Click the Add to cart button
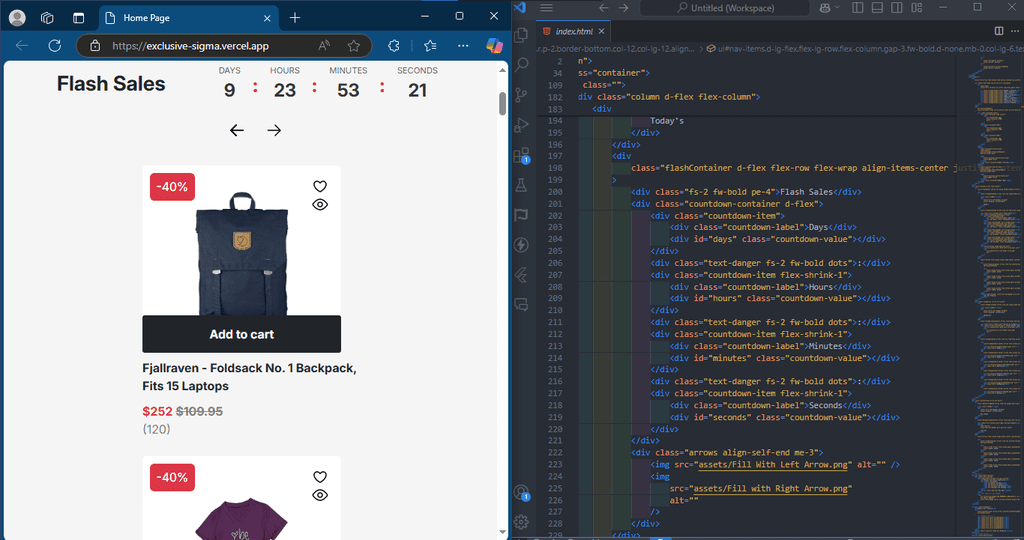Image resolution: width=1024 pixels, height=540 pixels. click(x=242, y=334)
